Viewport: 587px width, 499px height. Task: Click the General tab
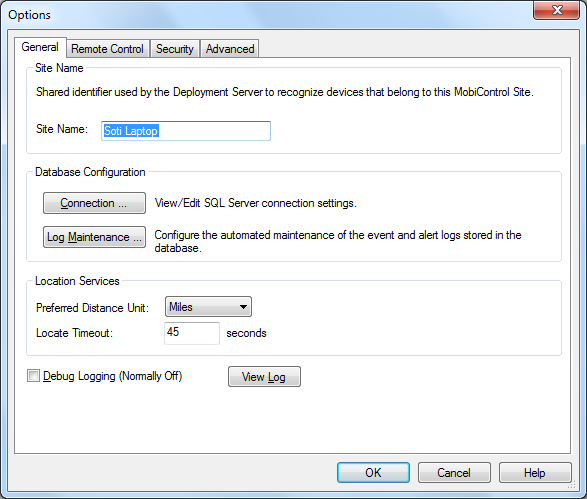[40, 47]
